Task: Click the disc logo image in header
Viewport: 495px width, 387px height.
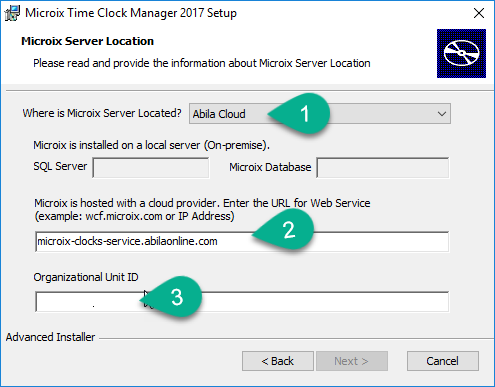Action: click(461, 53)
